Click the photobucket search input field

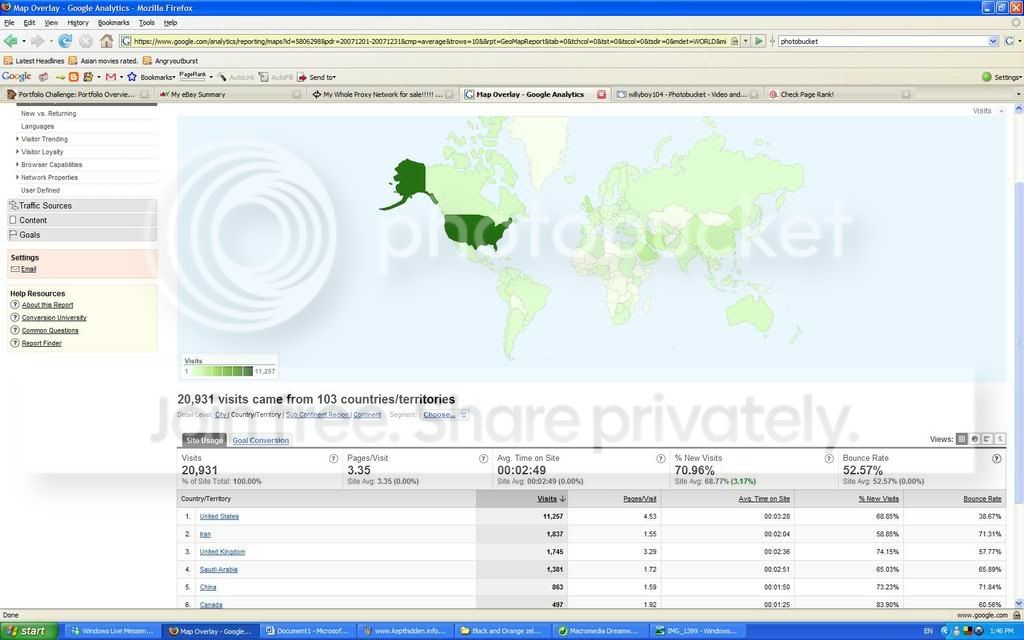(884, 41)
